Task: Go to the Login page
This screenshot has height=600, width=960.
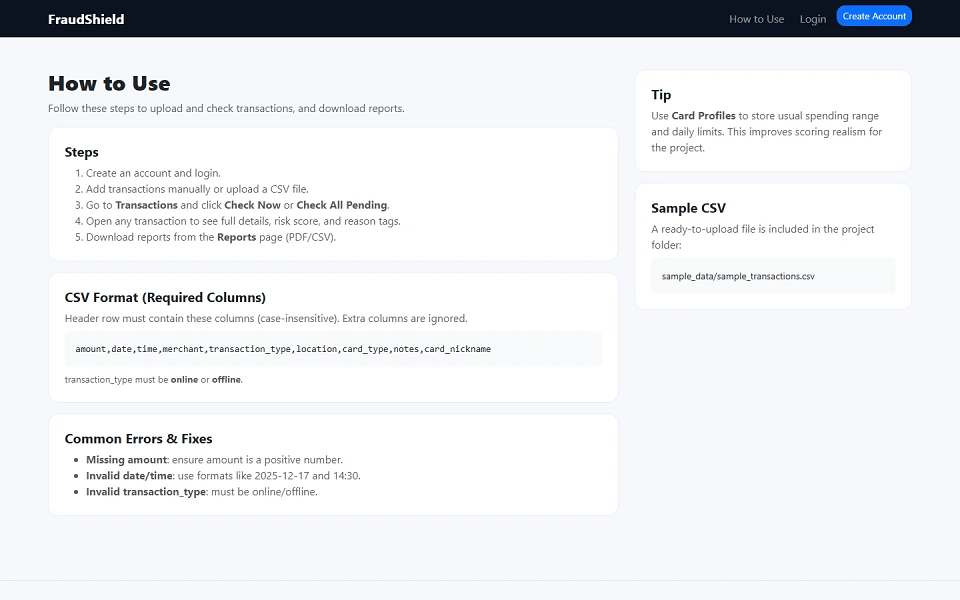Action: coord(812,19)
